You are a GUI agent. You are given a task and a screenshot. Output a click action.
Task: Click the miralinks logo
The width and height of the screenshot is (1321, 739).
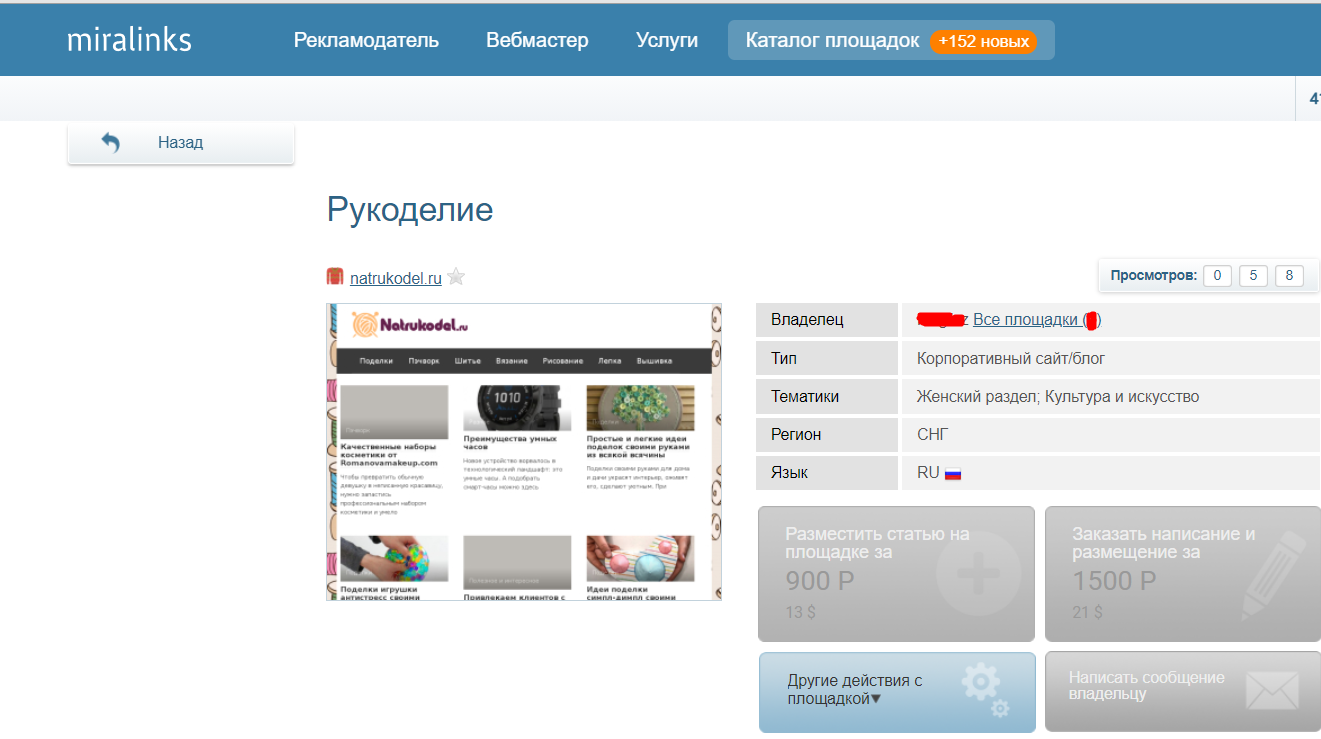coord(129,40)
